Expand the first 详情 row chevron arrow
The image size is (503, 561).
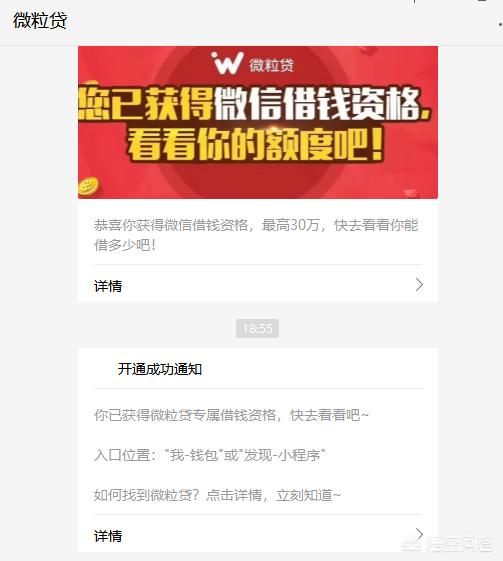419,285
